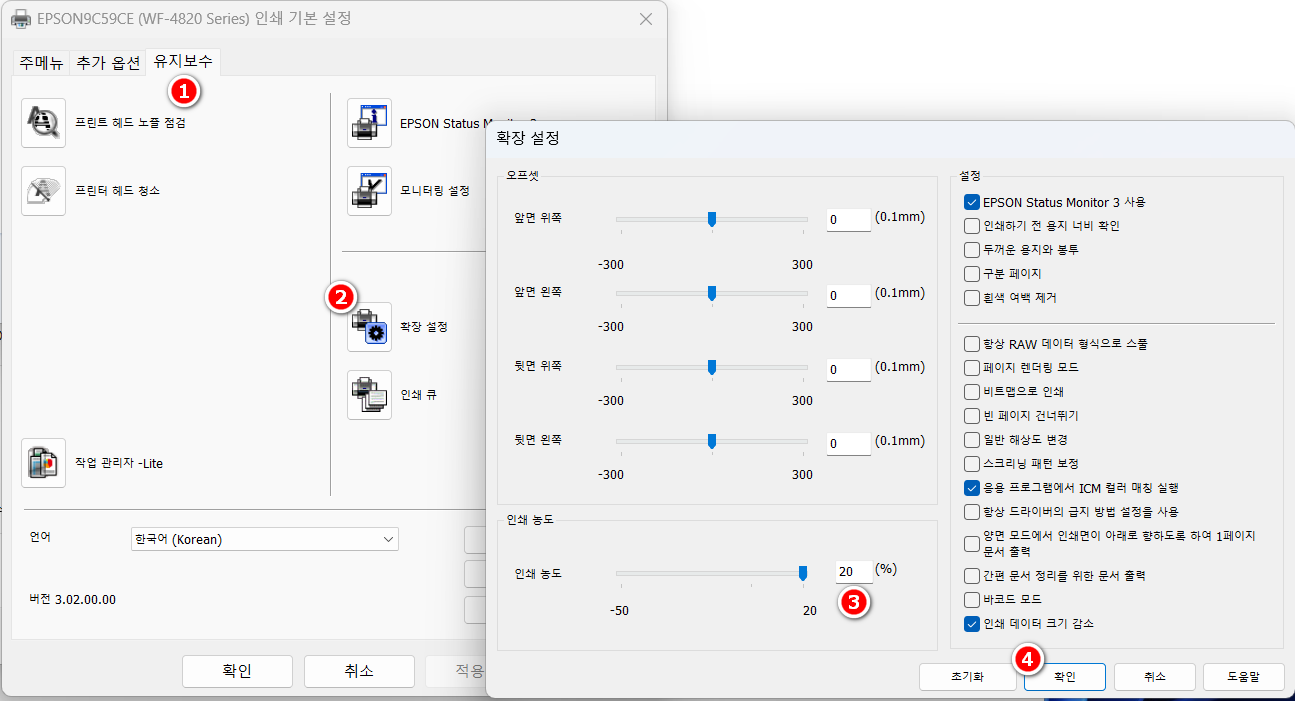Click the front top offset value field
Screen dimensions: 1295x701
point(848,219)
